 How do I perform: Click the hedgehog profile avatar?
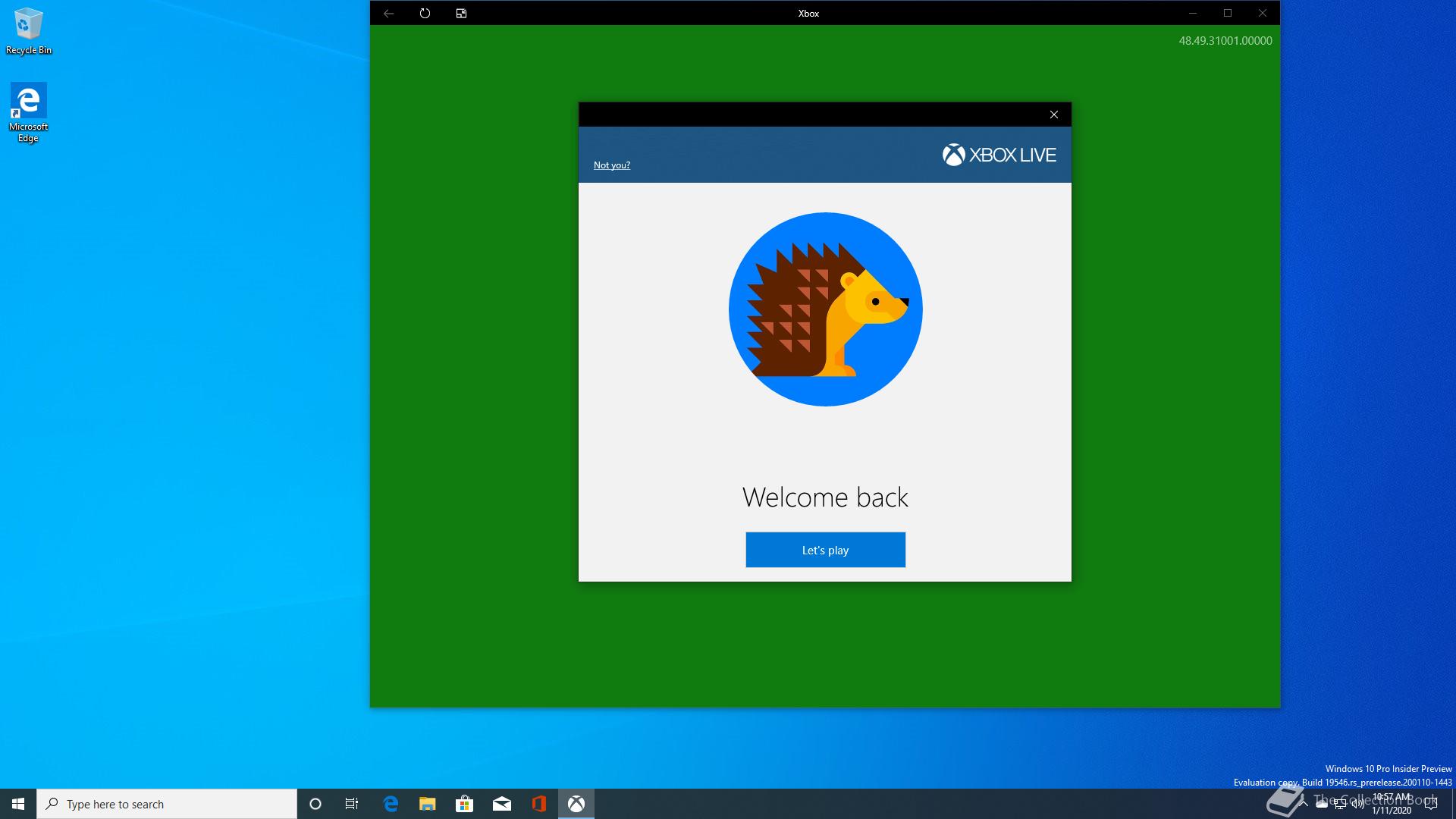825,309
